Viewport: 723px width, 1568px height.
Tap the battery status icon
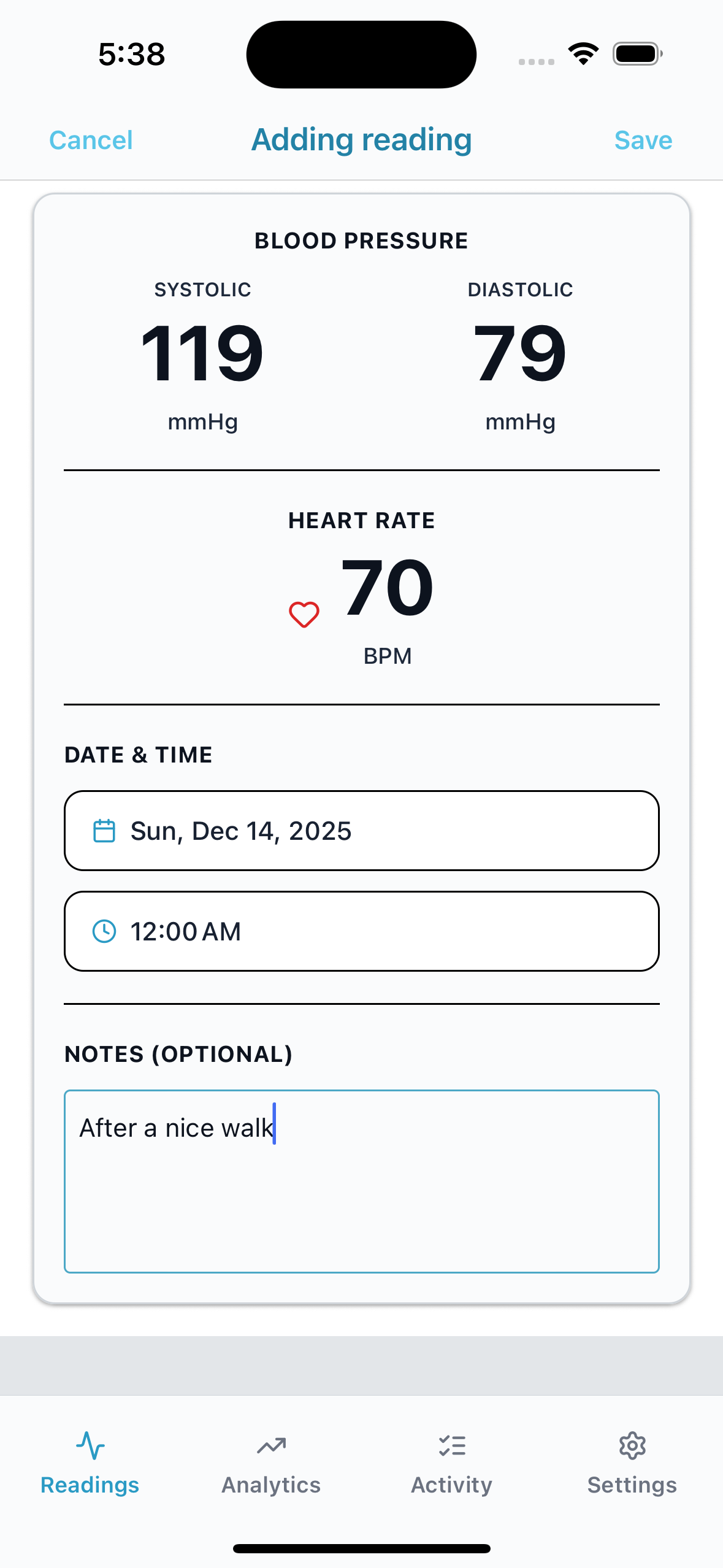point(637,54)
